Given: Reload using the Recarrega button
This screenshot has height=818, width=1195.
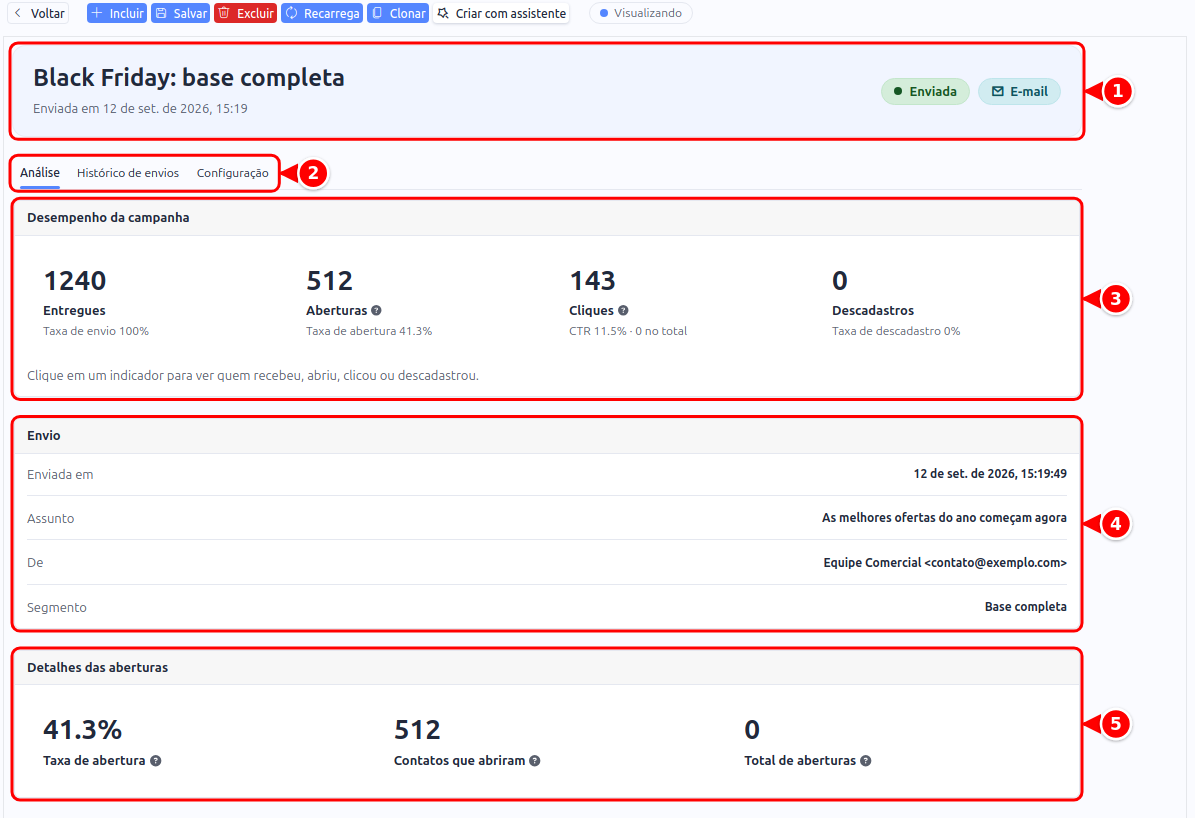Looking at the screenshot, I should click(x=322, y=13).
